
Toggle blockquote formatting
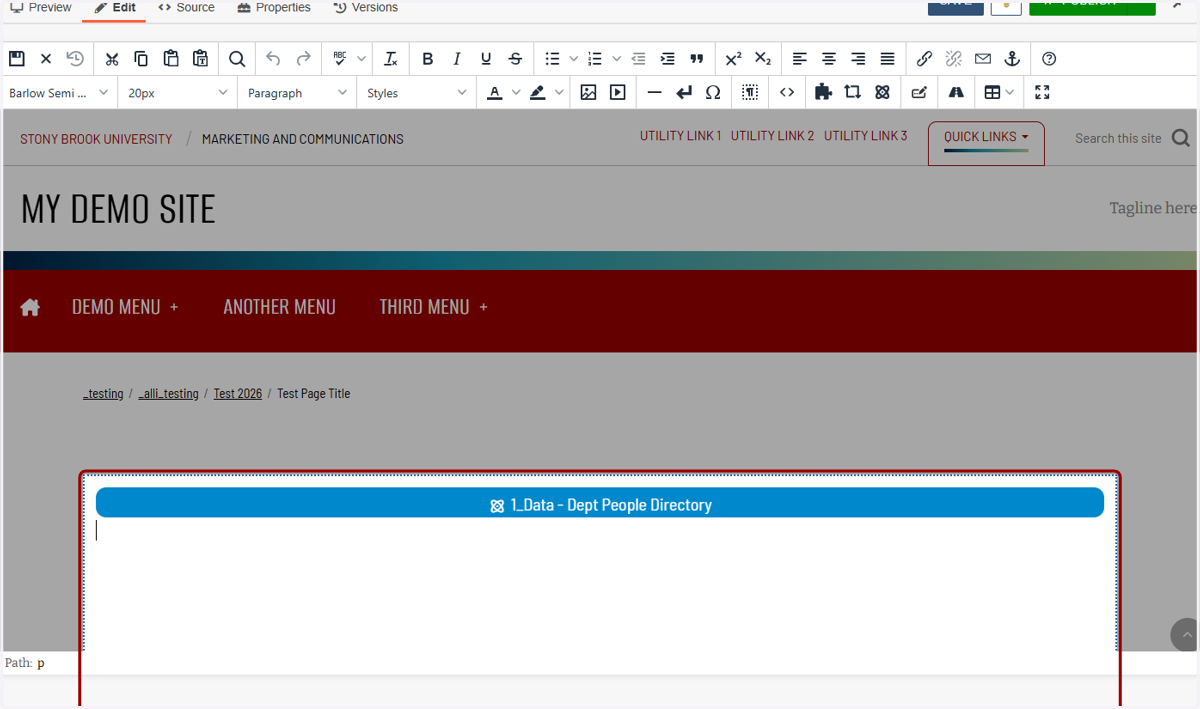[697, 59]
